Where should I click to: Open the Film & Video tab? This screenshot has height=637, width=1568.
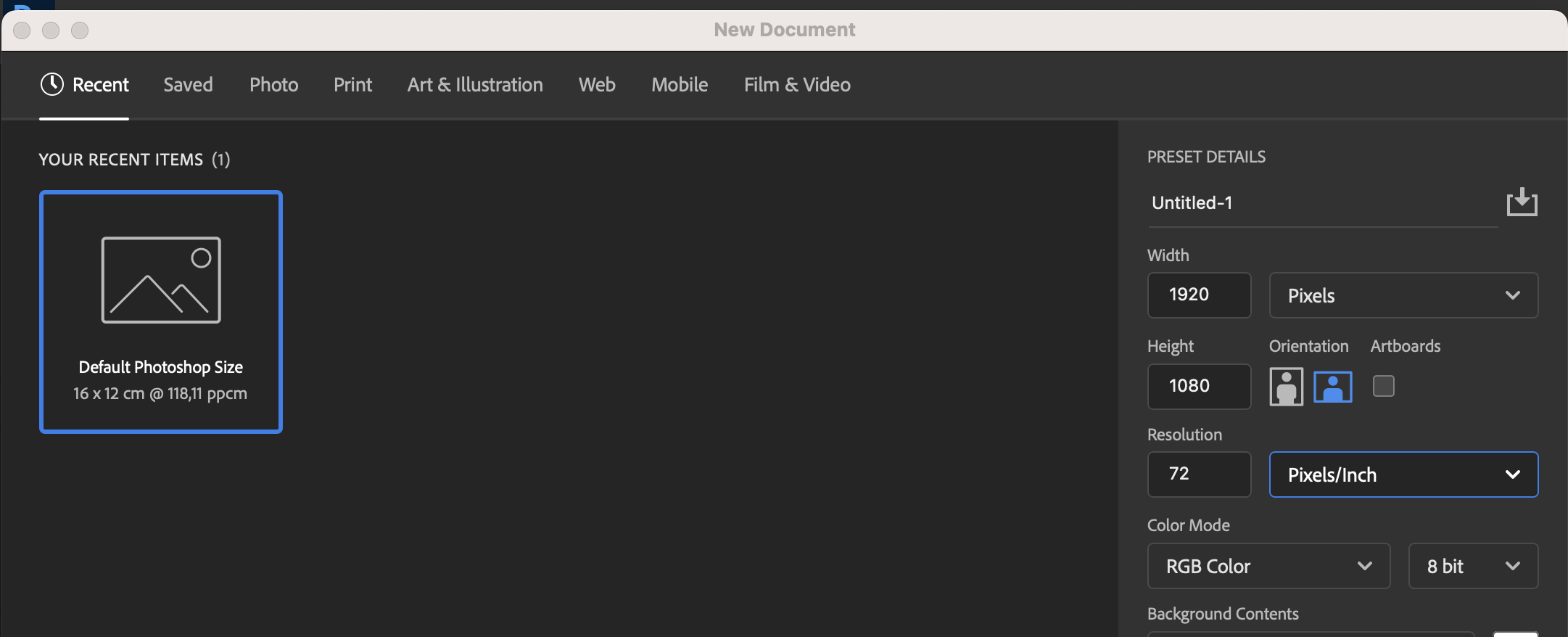tap(797, 85)
